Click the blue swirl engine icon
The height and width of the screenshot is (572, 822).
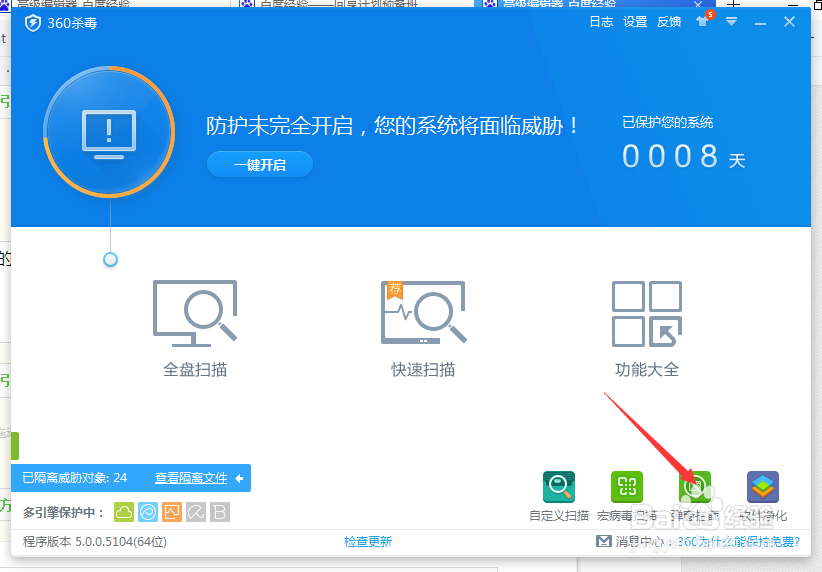(x=148, y=512)
